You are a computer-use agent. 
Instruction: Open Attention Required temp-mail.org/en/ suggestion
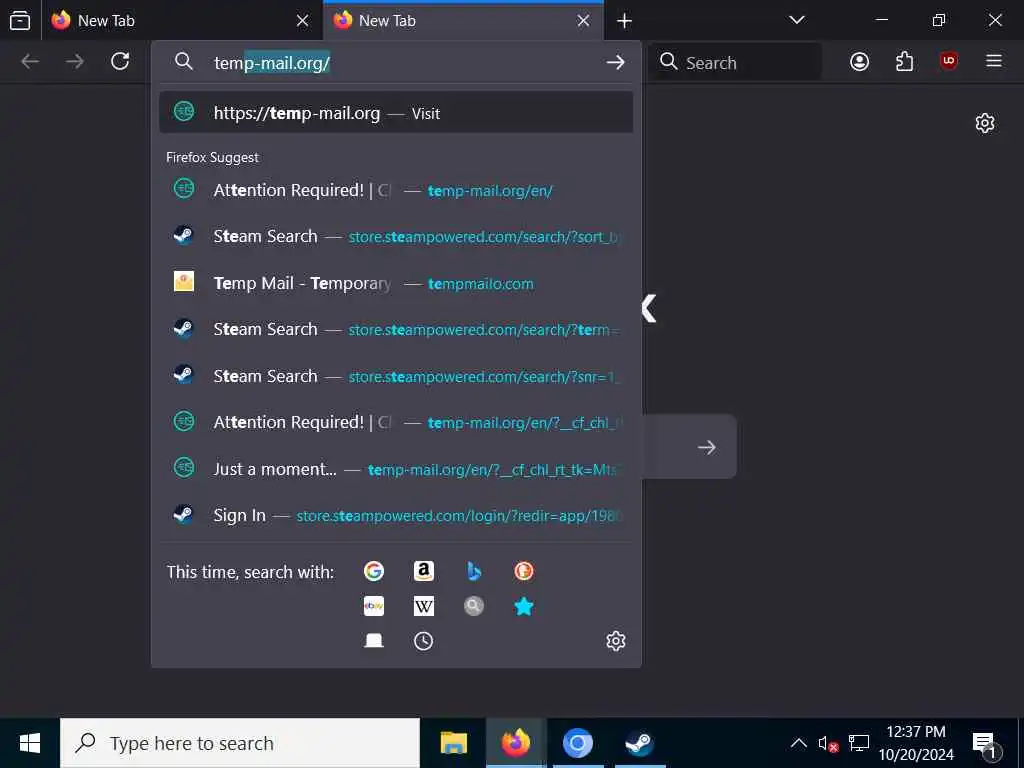tap(396, 190)
